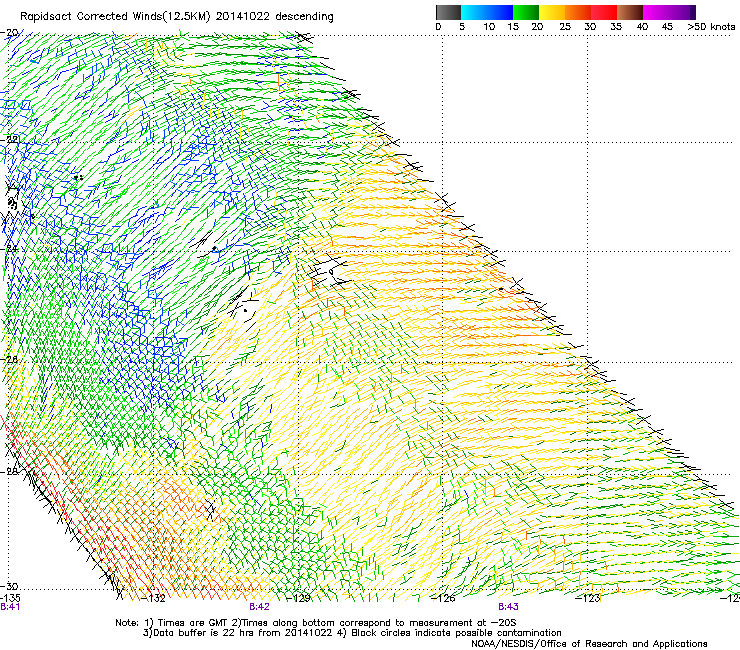Click the -132 longitude axis label

point(153,599)
